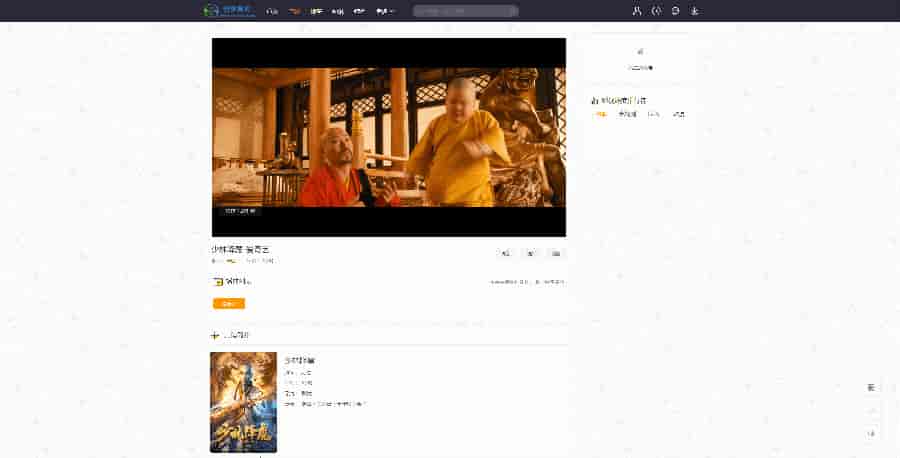The width and height of the screenshot is (900, 458).
Task: Click the orange episode button under playlist
Action: (x=229, y=303)
